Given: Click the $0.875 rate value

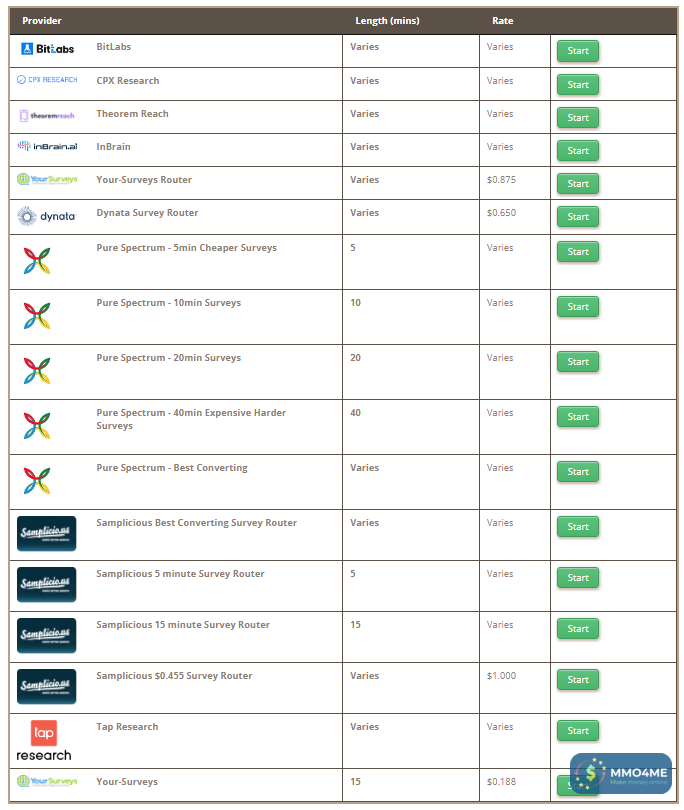Looking at the screenshot, I should [x=501, y=180].
